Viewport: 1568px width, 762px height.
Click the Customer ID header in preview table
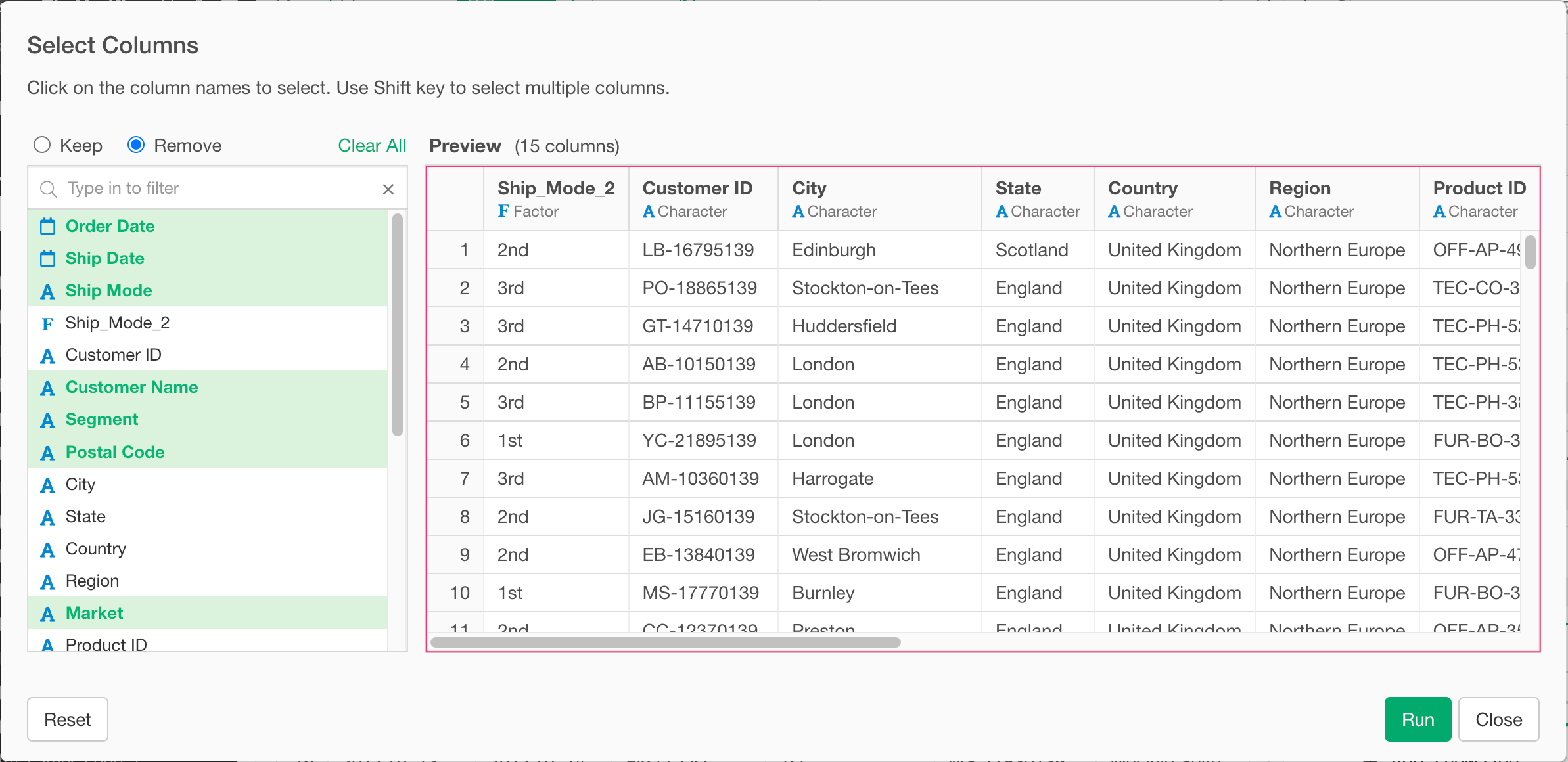pos(697,189)
